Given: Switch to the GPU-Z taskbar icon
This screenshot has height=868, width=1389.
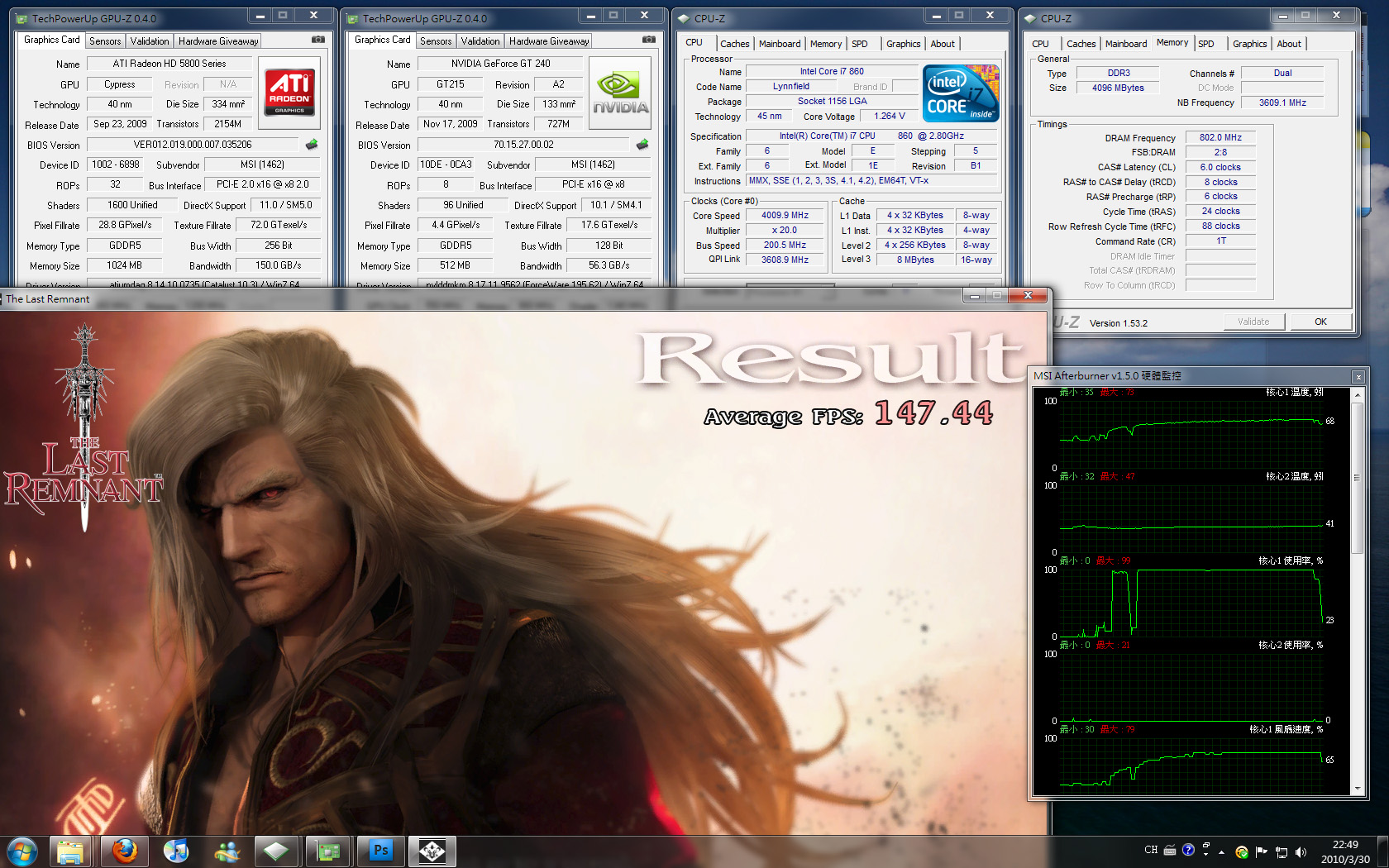Looking at the screenshot, I should (x=328, y=851).
